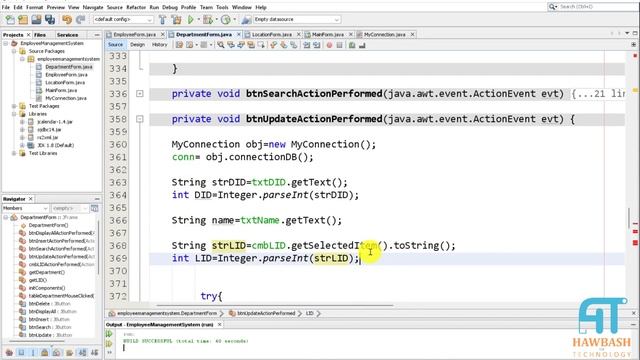Toggle Show Static Members in navigator bar
The width and height of the screenshot is (640, 360).
[33, 352]
